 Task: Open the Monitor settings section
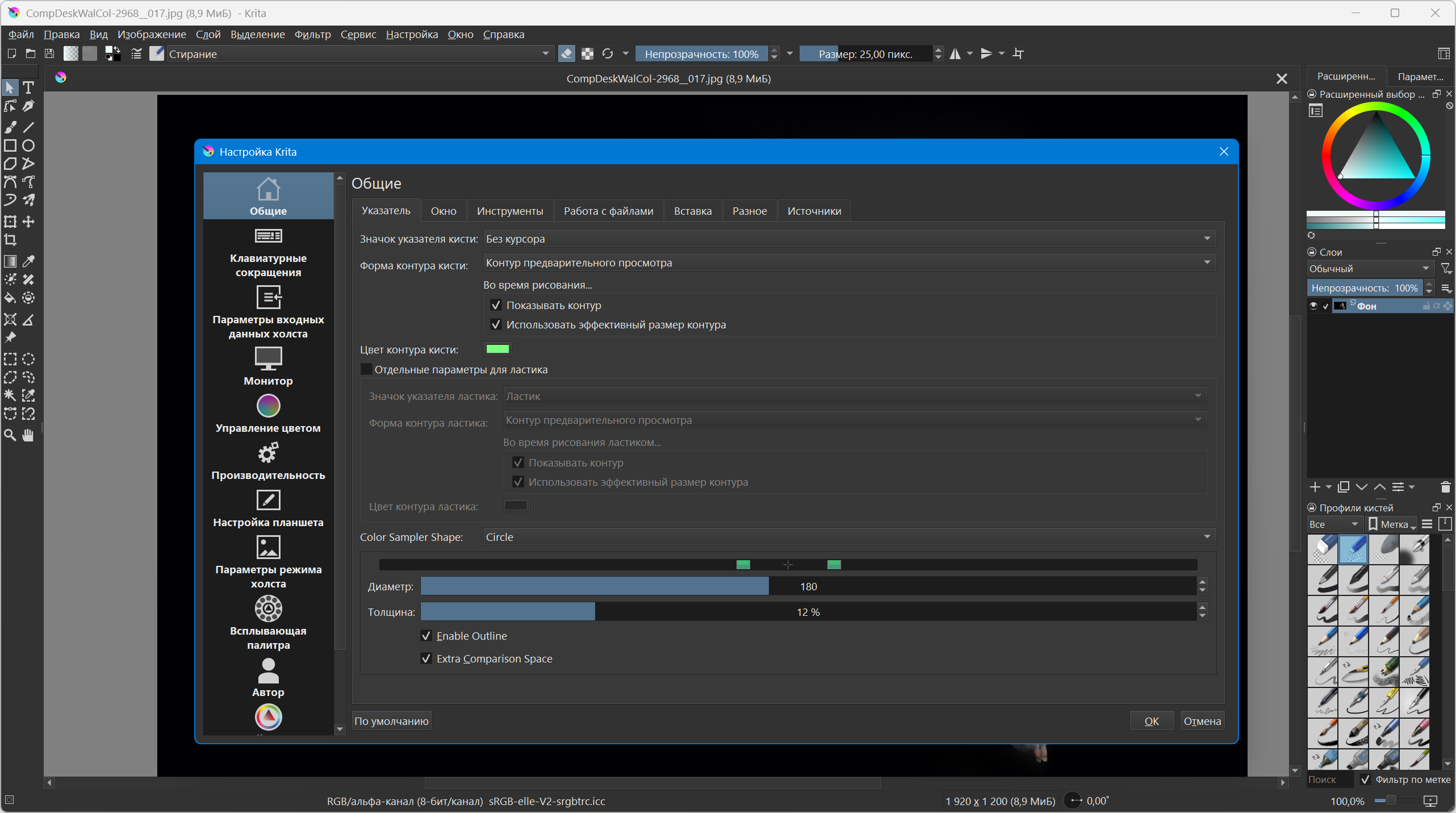coord(268,366)
